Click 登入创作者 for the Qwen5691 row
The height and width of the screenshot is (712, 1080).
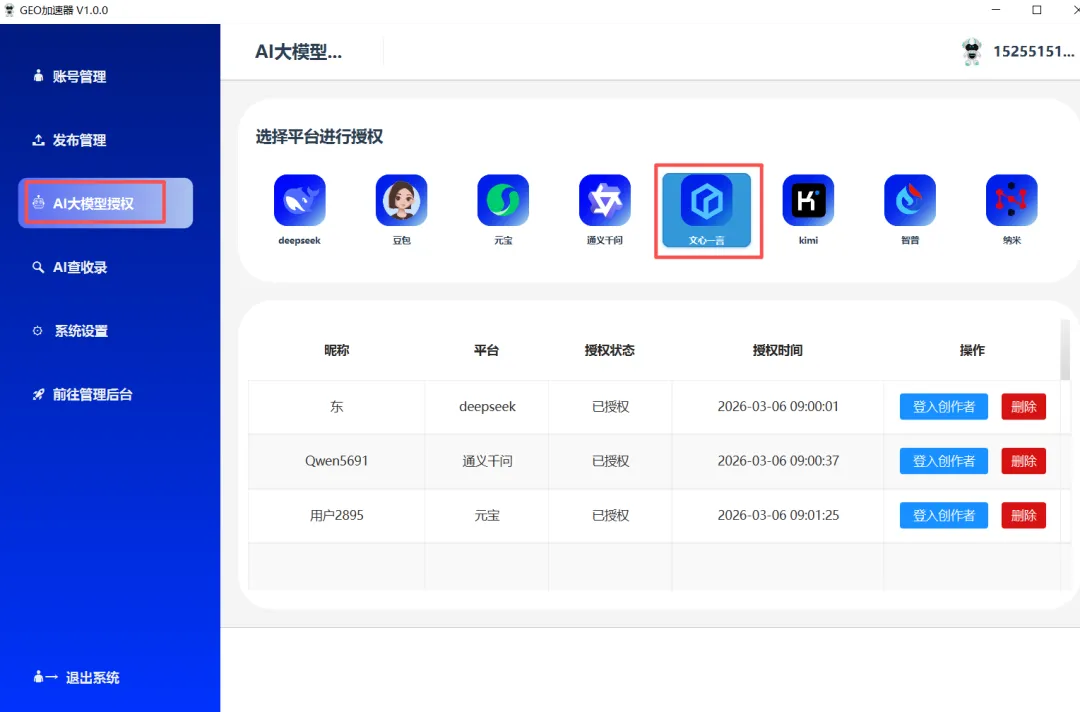coord(944,461)
